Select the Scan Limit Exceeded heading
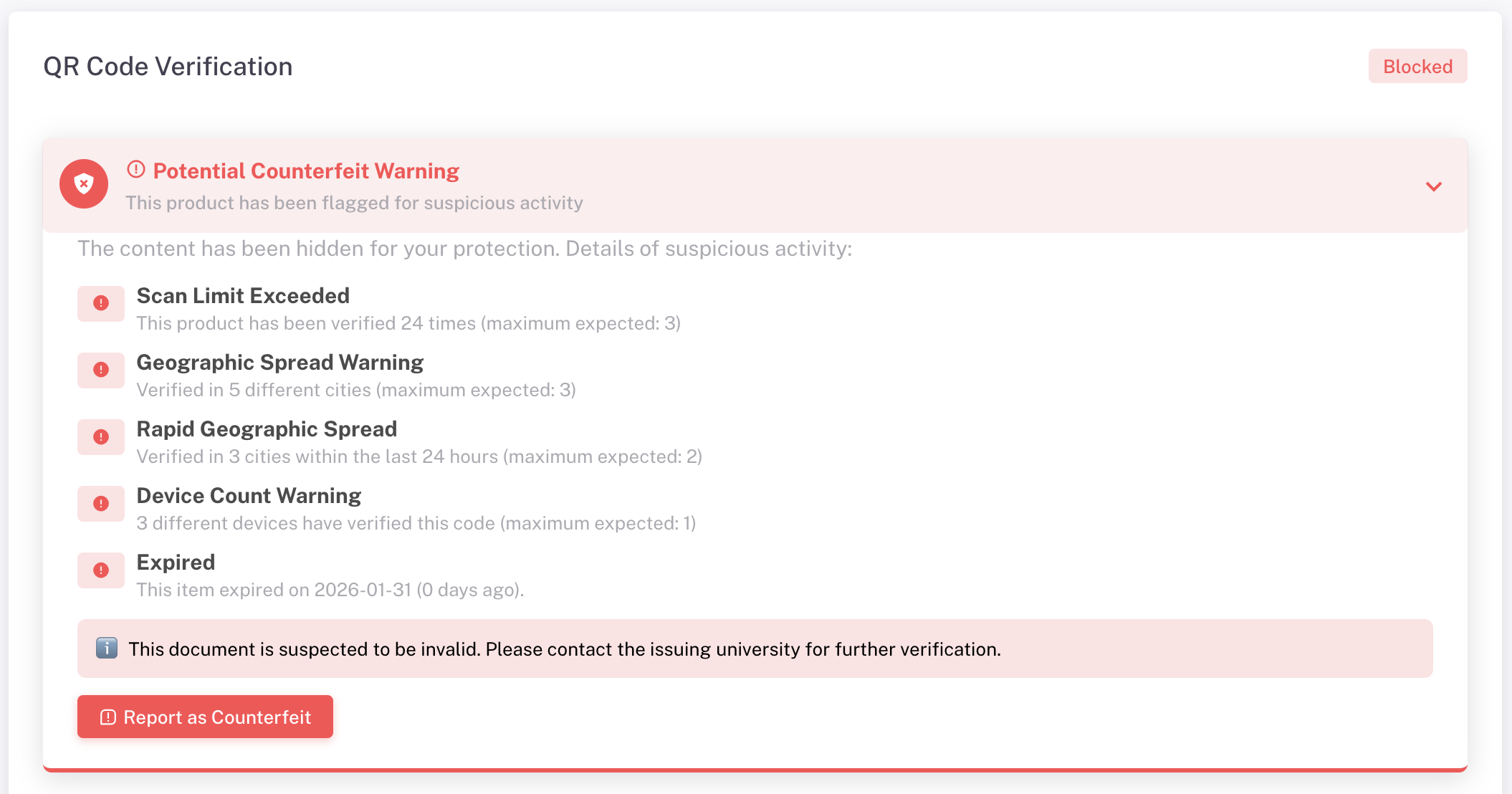 (243, 296)
